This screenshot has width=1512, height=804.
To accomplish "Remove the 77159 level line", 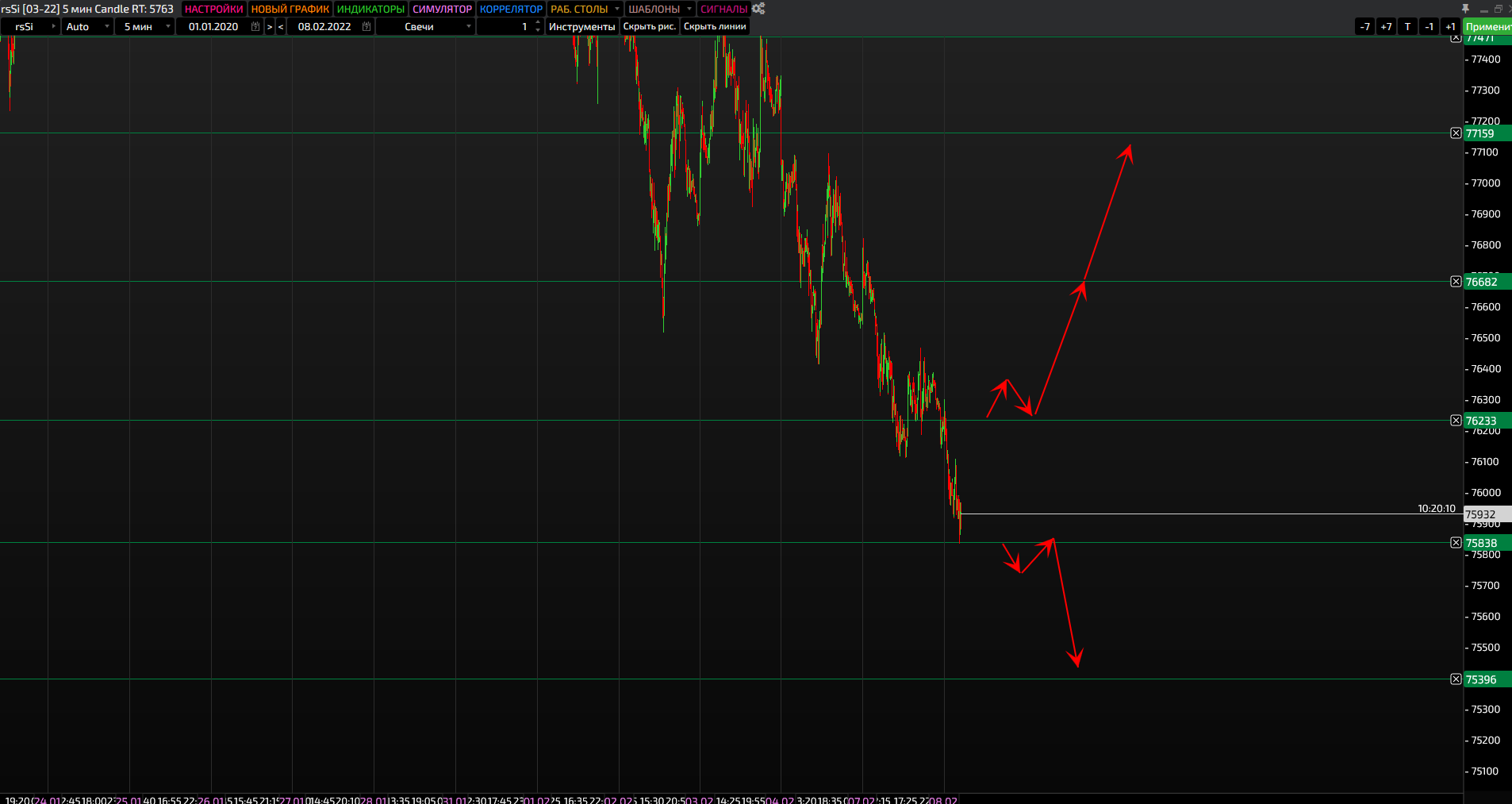I will tap(1456, 133).
